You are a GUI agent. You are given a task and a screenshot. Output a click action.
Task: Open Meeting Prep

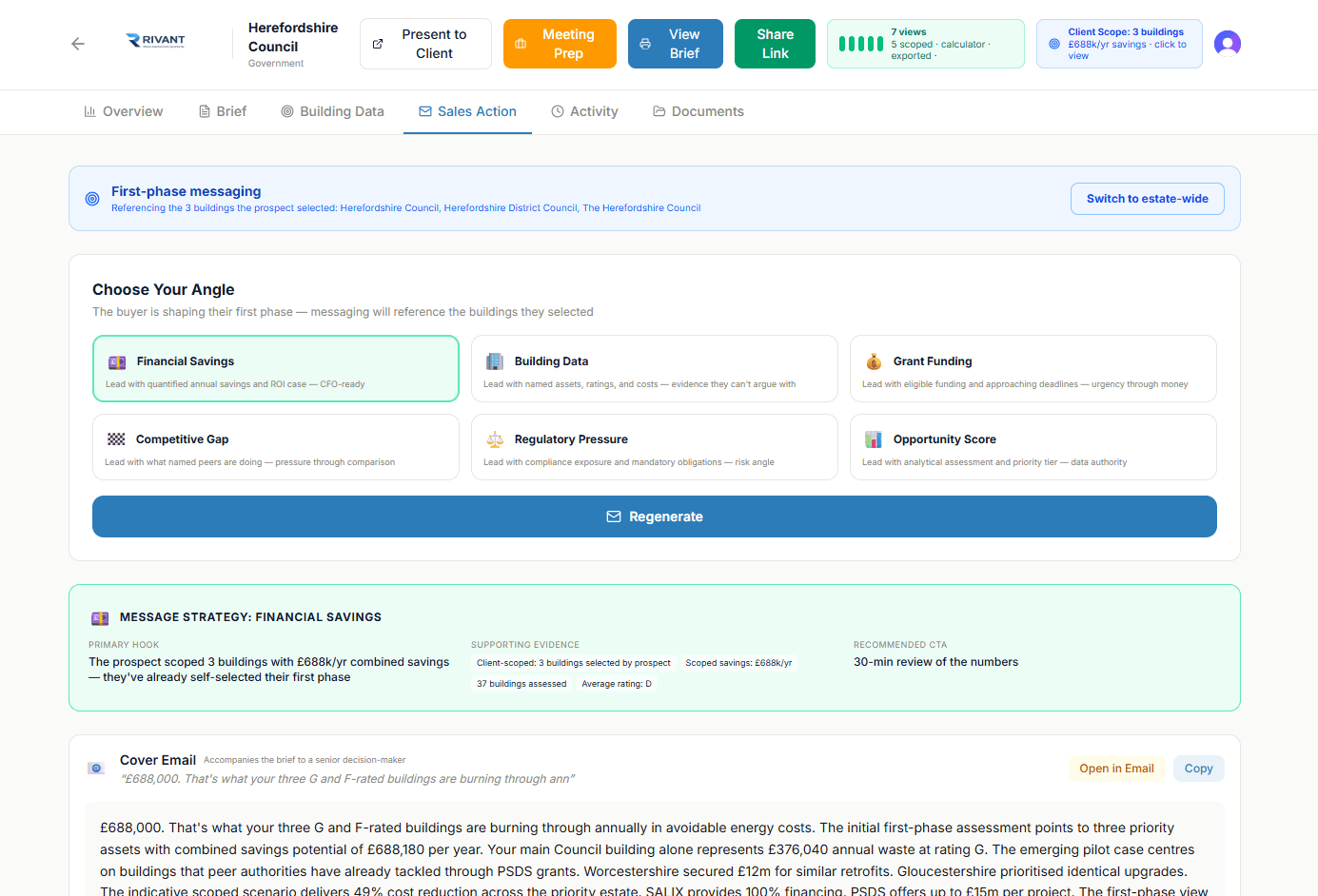[560, 44]
